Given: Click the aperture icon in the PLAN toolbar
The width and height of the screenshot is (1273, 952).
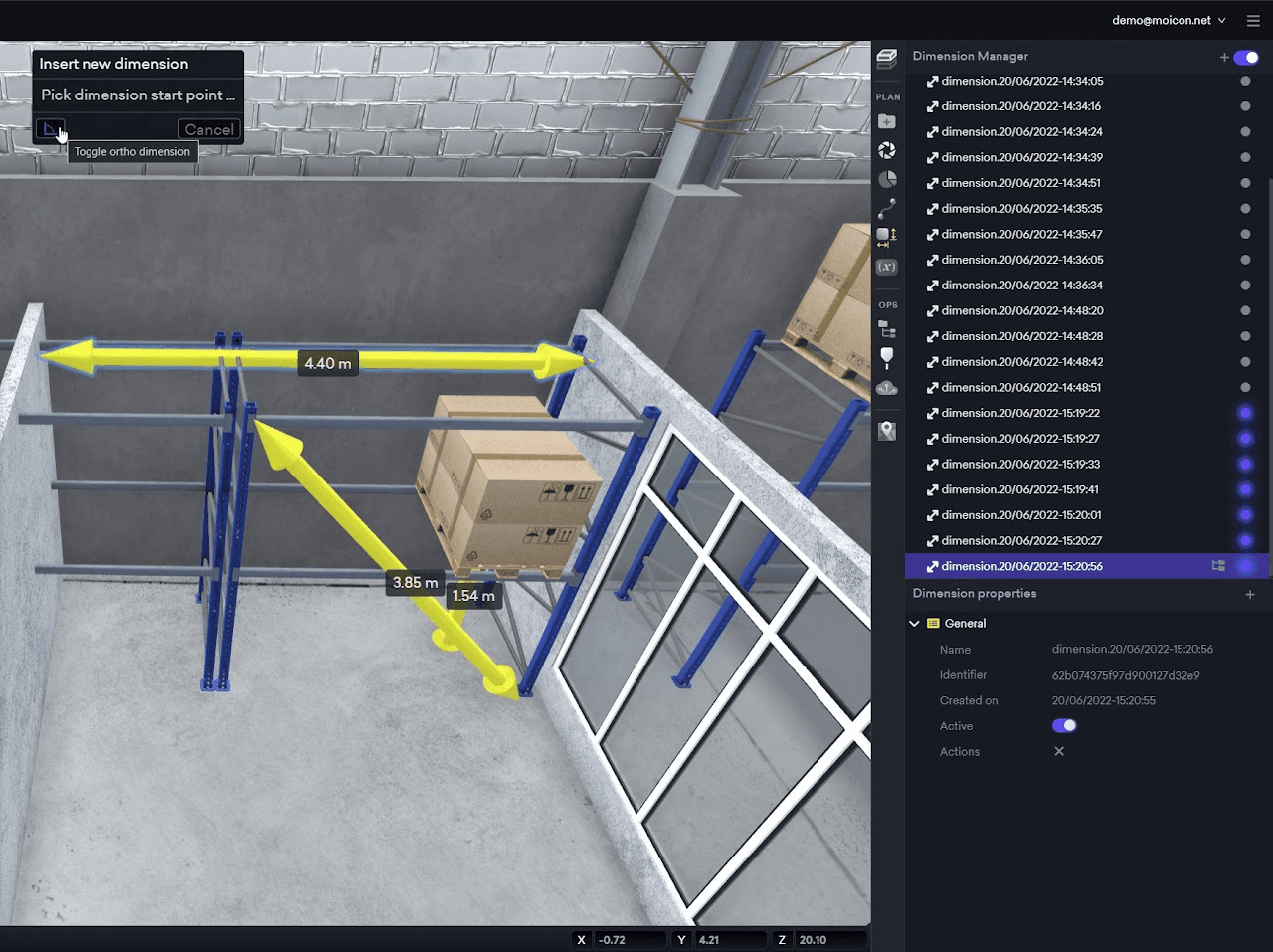Looking at the screenshot, I should (x=886, y=149).
